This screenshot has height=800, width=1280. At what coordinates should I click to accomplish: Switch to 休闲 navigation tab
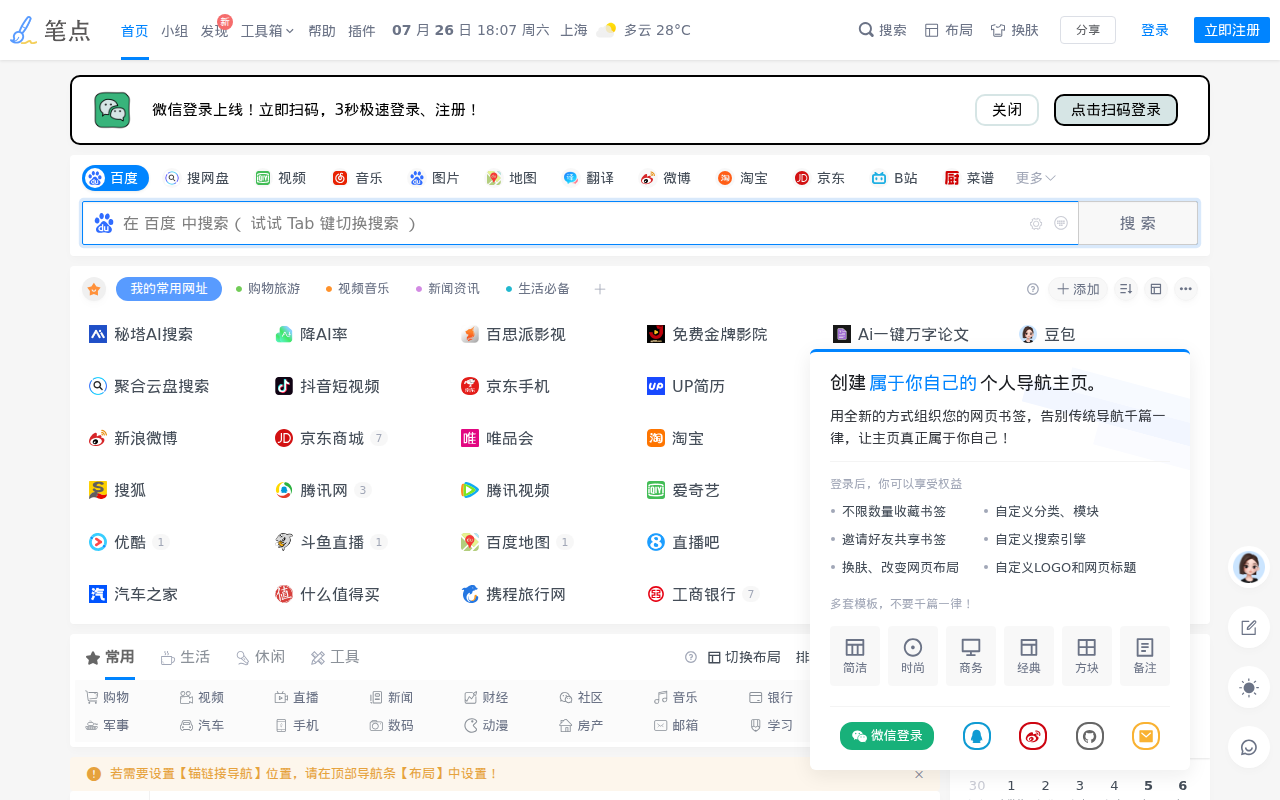tap(260, 657)
